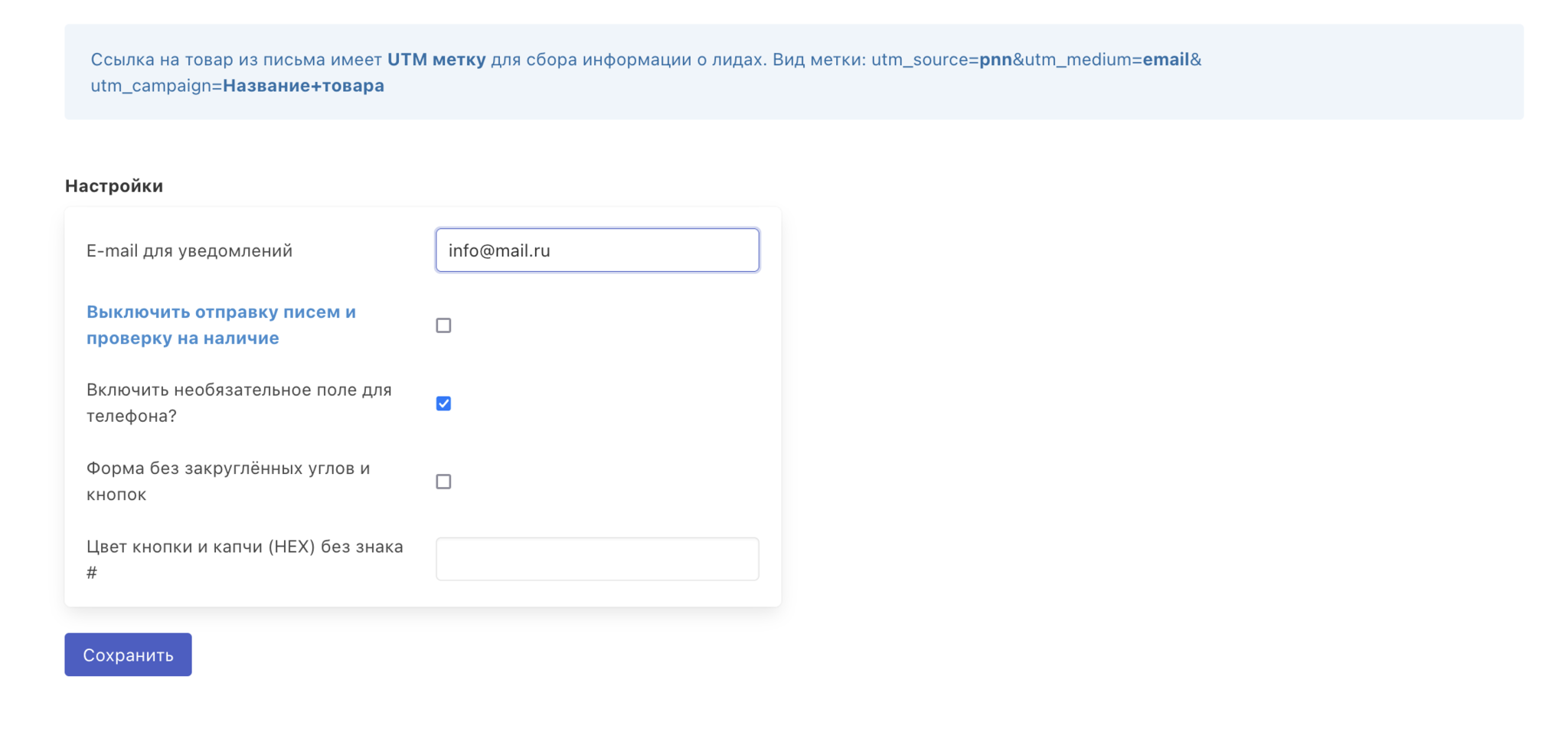Save settings with the Сохранить button
Image resolution: width=1568 pixels, height=732 pixels.
[x=128, y=655]
